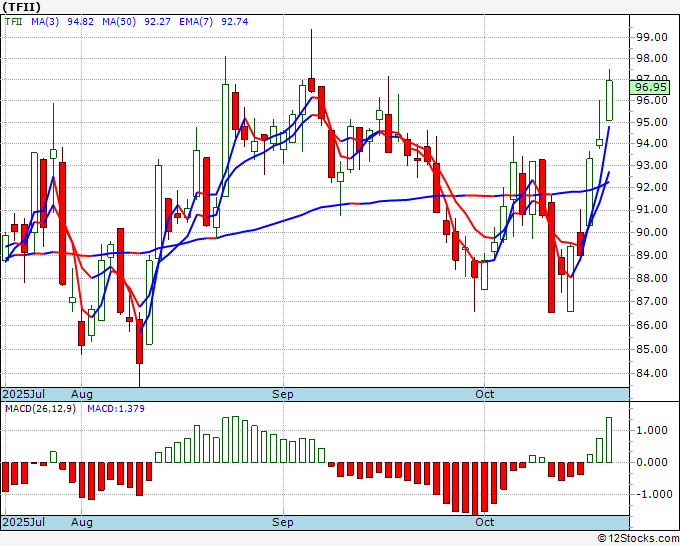Image resolution: width=680 pixels, height=546 pixels.
Task: Click 2025Jul on price chart date axis
Action: pyautogui.click(x=23, y=394)
